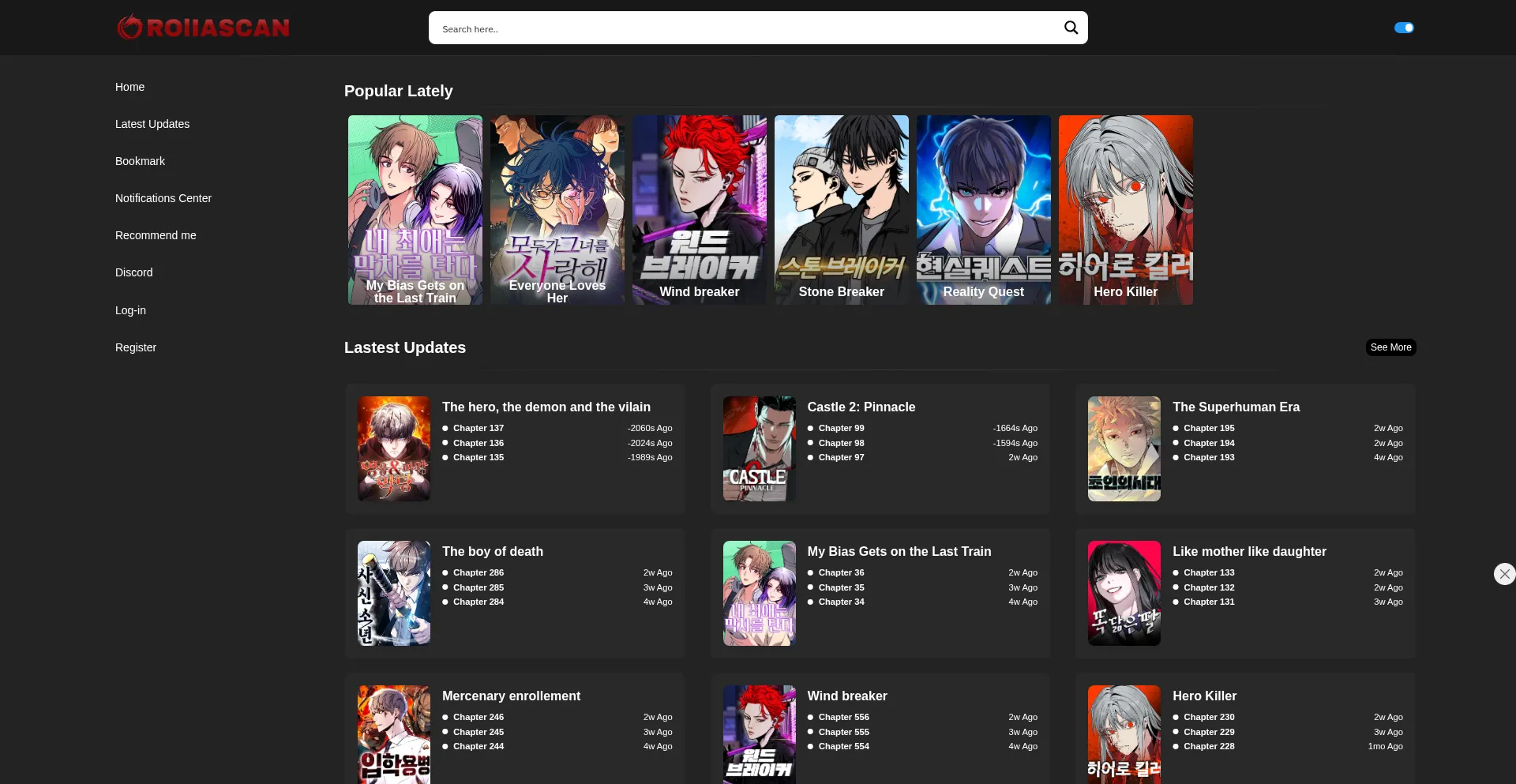
Task: Open My Bias Gets on the Last Train title link
Action: click(899, 551)
